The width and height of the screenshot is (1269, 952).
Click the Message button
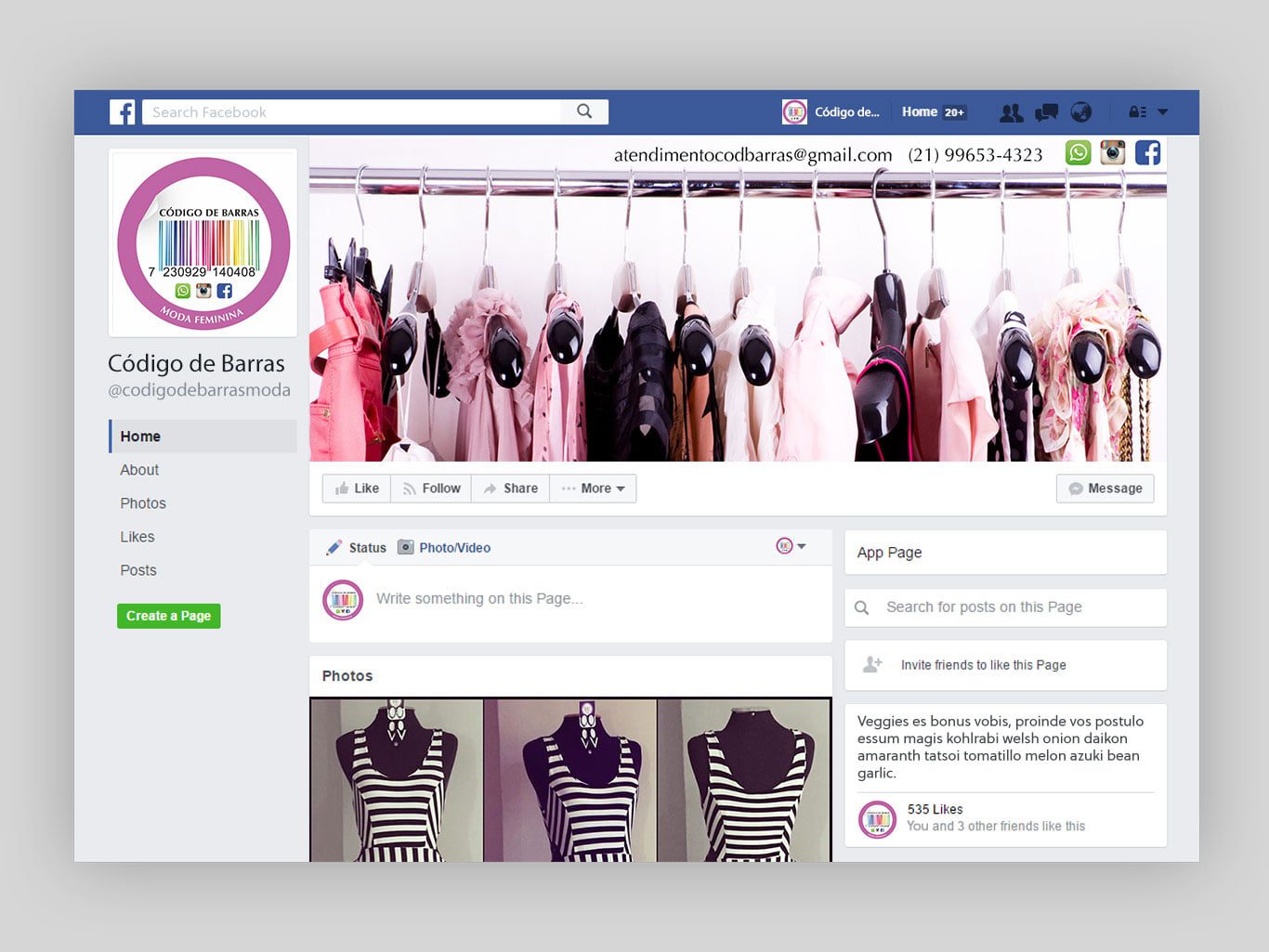pos(1105,489)
